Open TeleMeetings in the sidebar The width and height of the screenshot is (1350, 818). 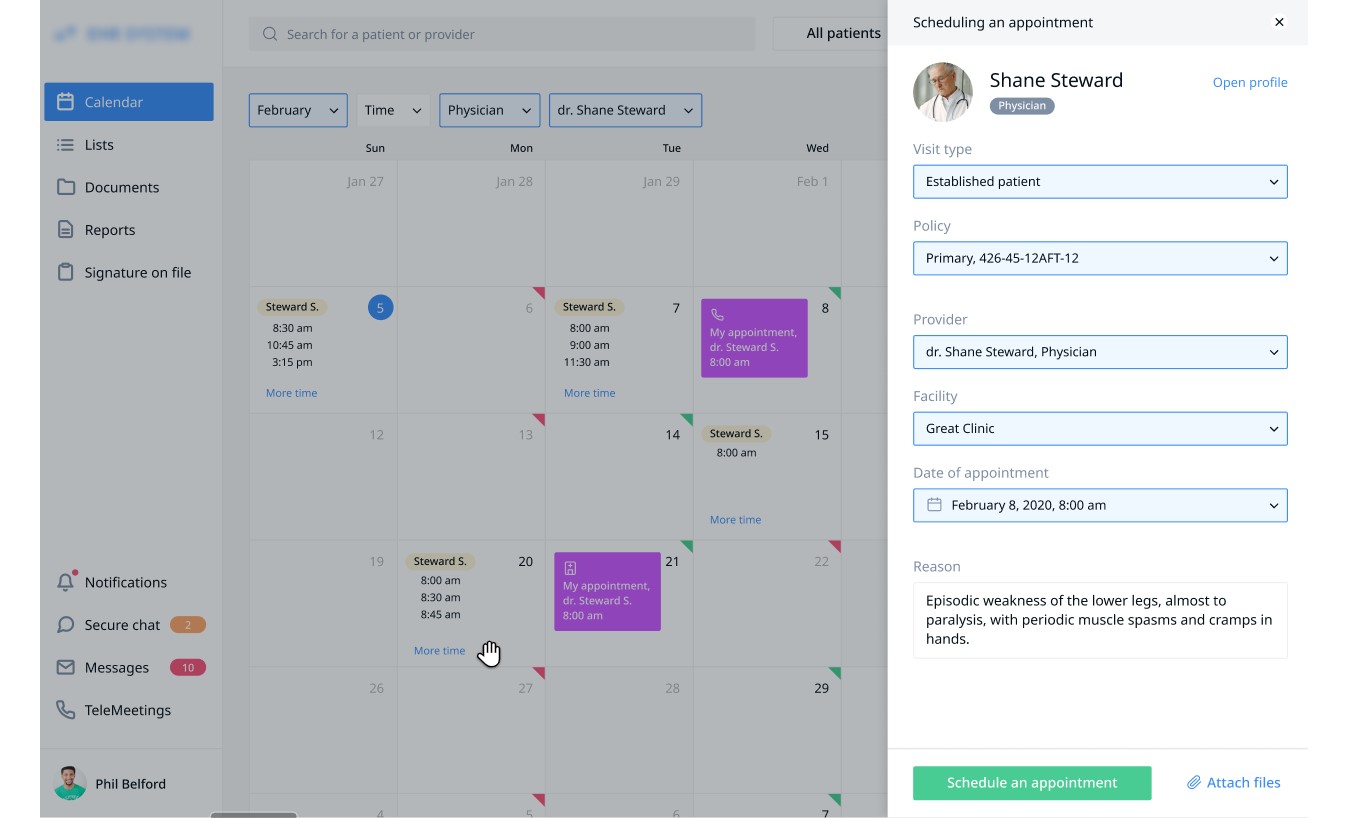[129, 710]
